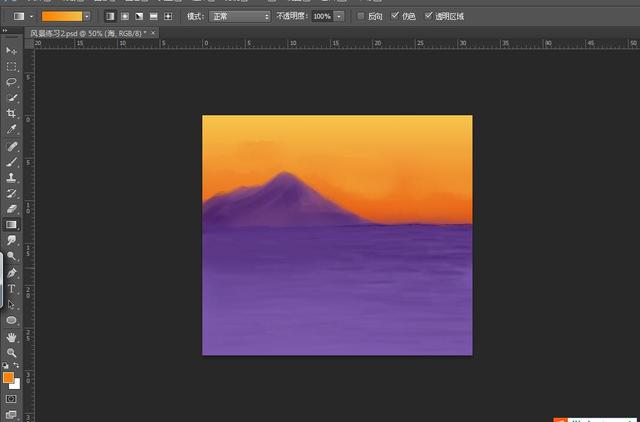The image size is (640, 422).
Task: Select the Eraser tool
Action: [12, 209]
